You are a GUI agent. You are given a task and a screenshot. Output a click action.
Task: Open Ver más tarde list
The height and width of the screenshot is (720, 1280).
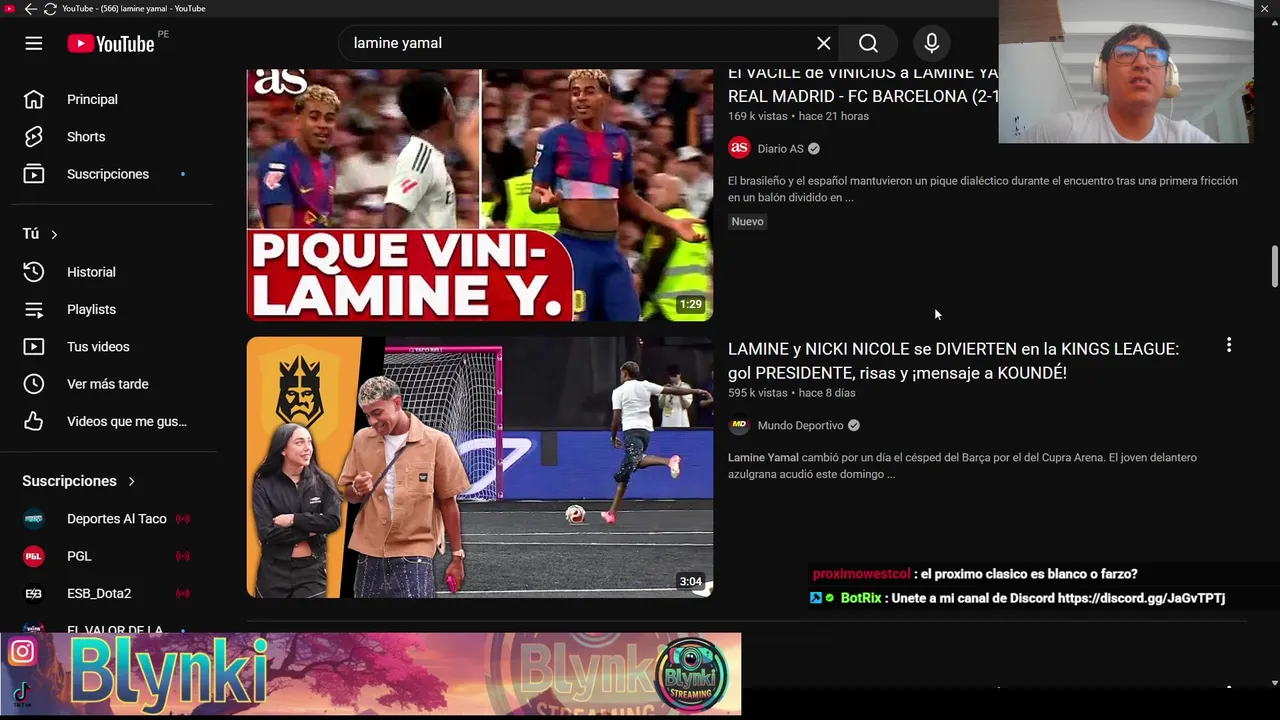tap(108, 384)
